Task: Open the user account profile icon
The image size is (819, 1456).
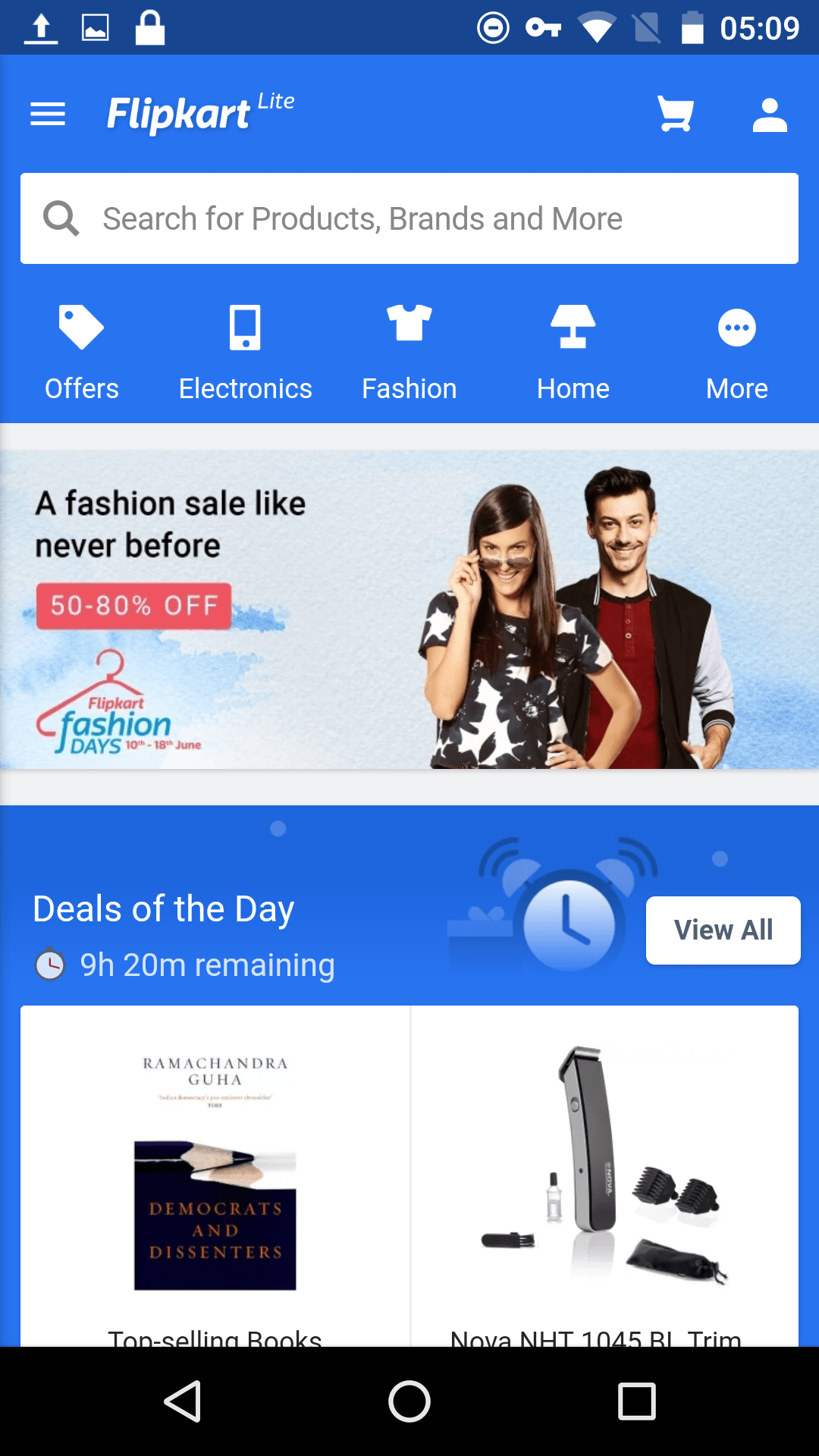Action: tap(770, 115)
